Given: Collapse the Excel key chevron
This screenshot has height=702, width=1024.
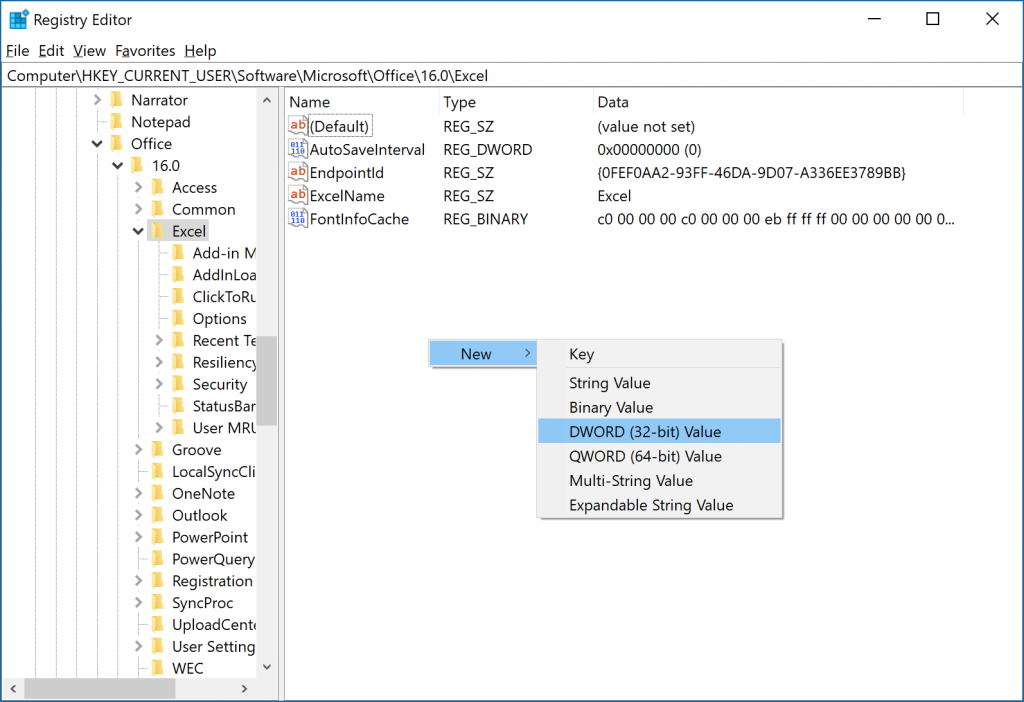Looking at the screenshot, I should click(x=138, y=231).
